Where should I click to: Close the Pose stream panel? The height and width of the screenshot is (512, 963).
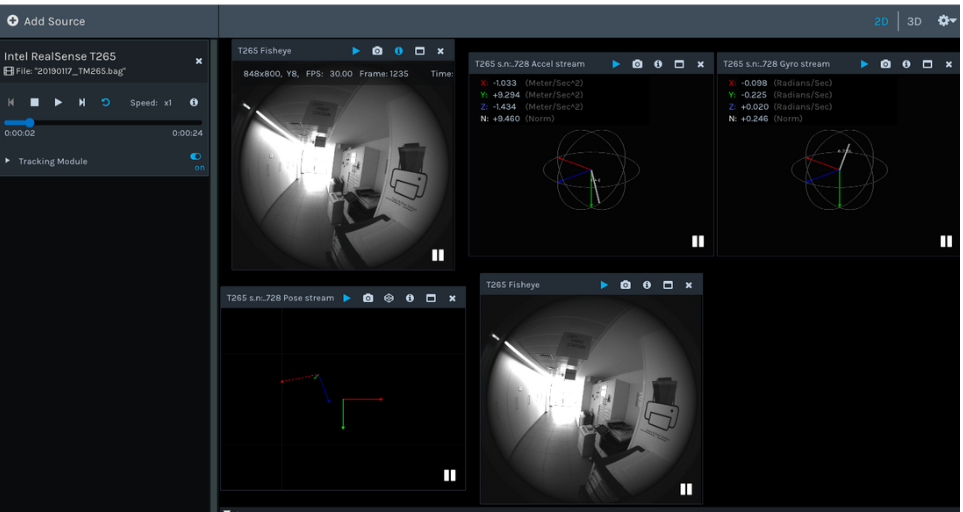452,298
